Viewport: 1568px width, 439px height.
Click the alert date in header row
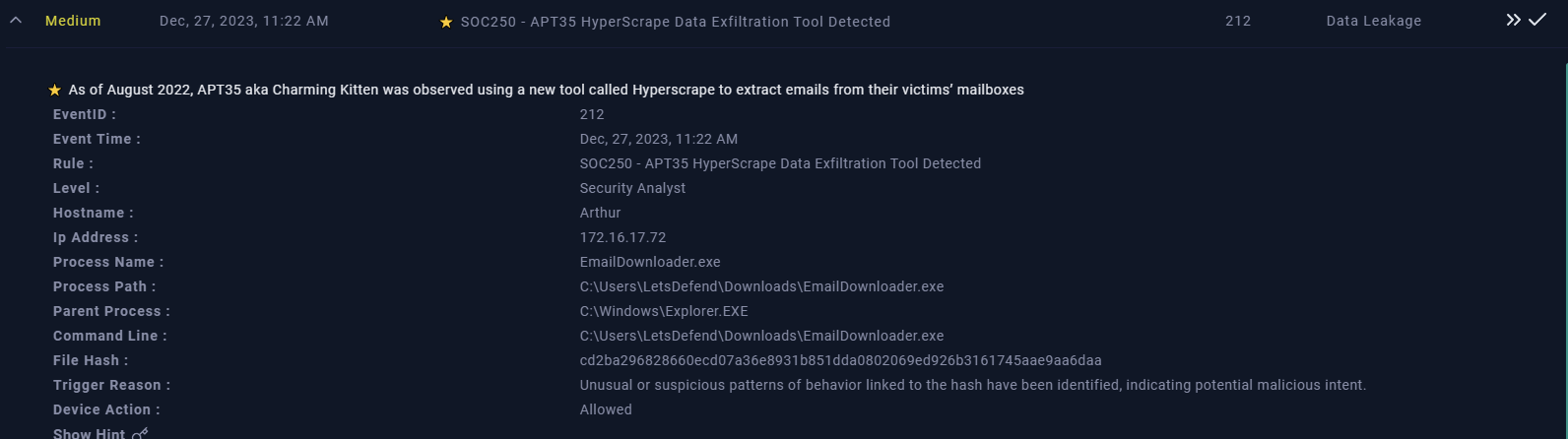click(x=244, y=21)
